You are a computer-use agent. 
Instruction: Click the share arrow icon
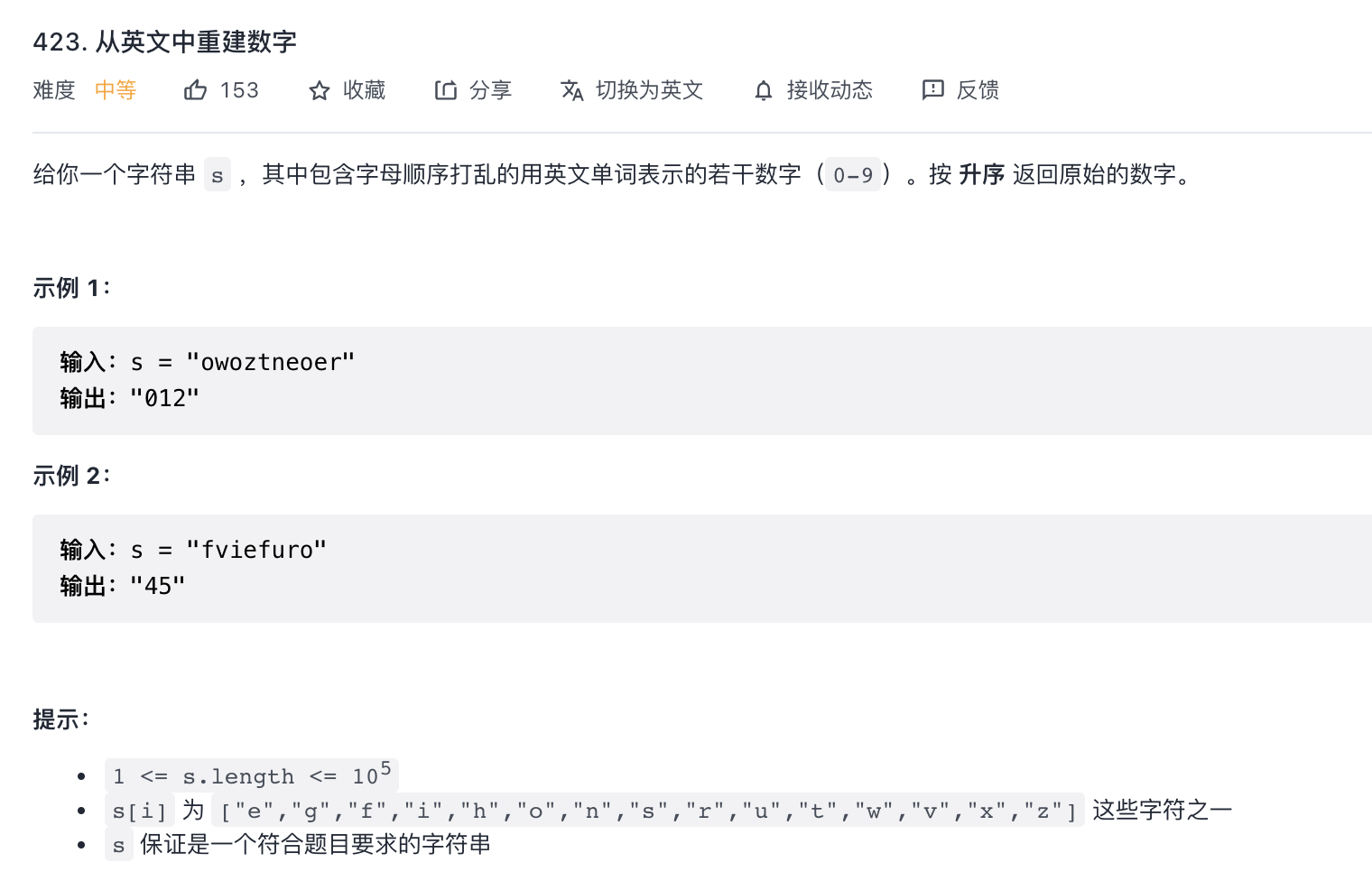pos(445,89)
